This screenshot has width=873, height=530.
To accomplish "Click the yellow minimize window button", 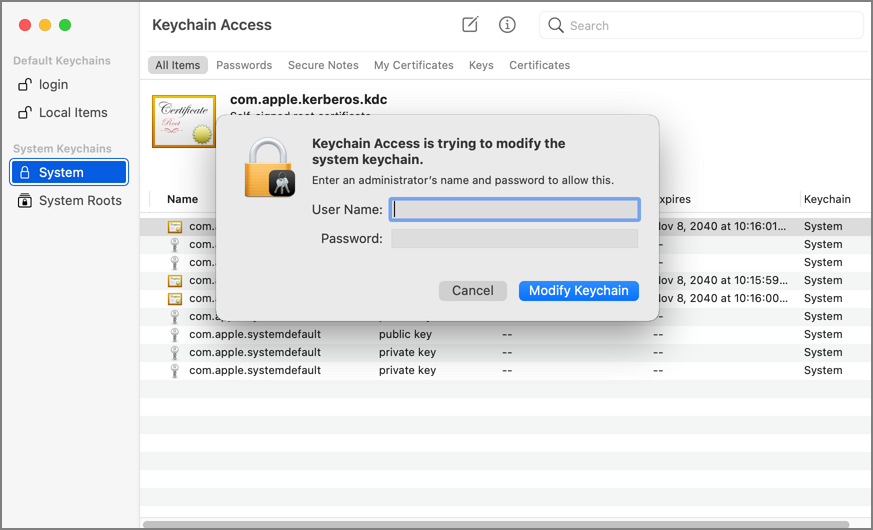I will click(x=45, y=25).
